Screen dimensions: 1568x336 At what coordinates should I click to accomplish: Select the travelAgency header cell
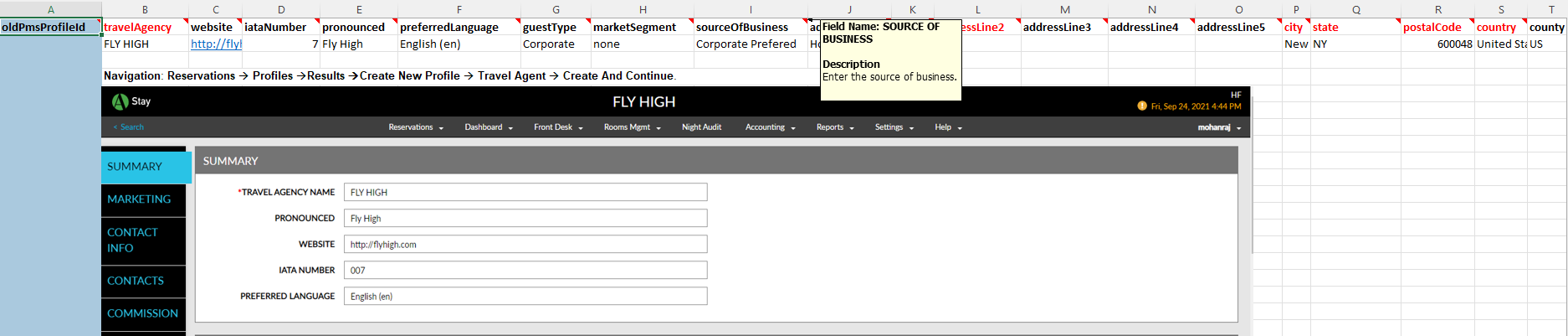[x=145, y=27]
